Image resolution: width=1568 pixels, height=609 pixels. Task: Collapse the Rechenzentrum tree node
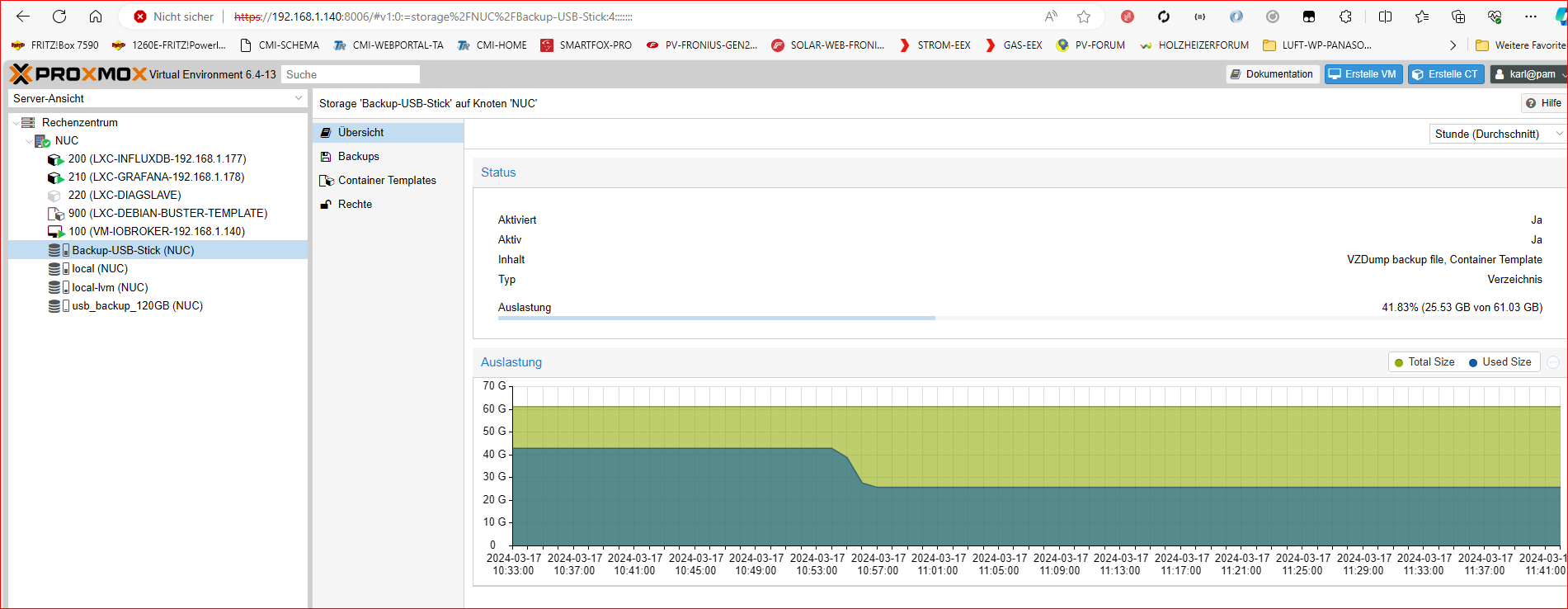tap(15, 123)
